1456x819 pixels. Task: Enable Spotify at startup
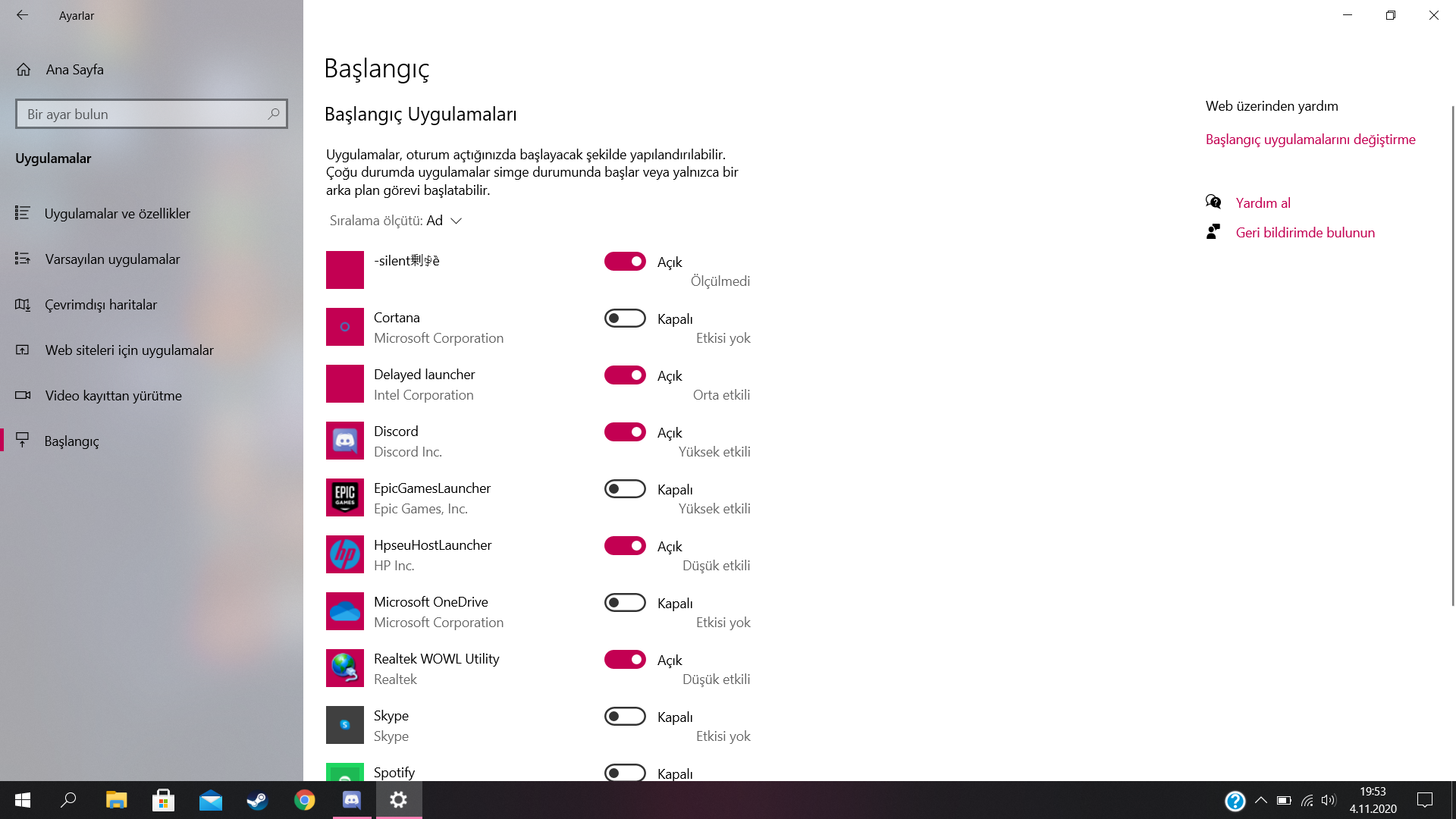pos(625,773)
